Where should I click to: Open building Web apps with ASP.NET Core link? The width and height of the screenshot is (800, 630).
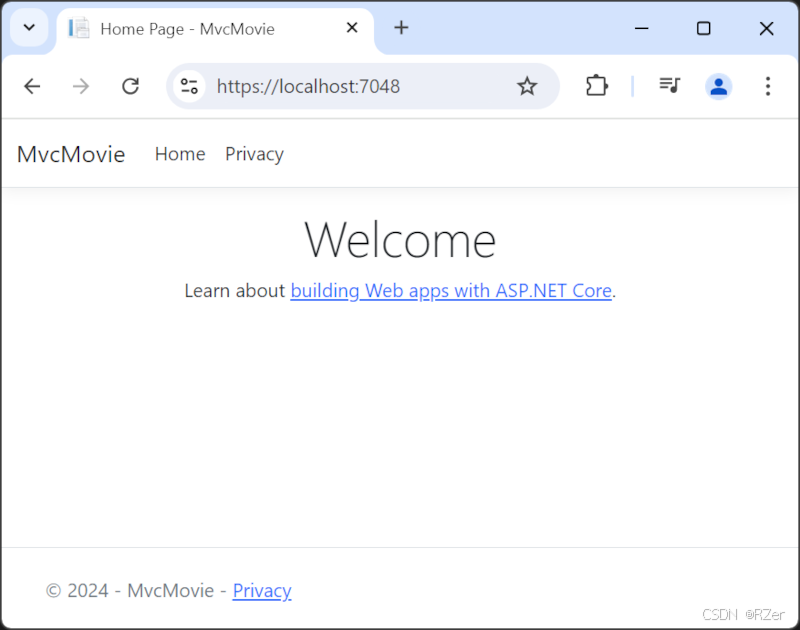pyautogui.click(x=451, y=291)
